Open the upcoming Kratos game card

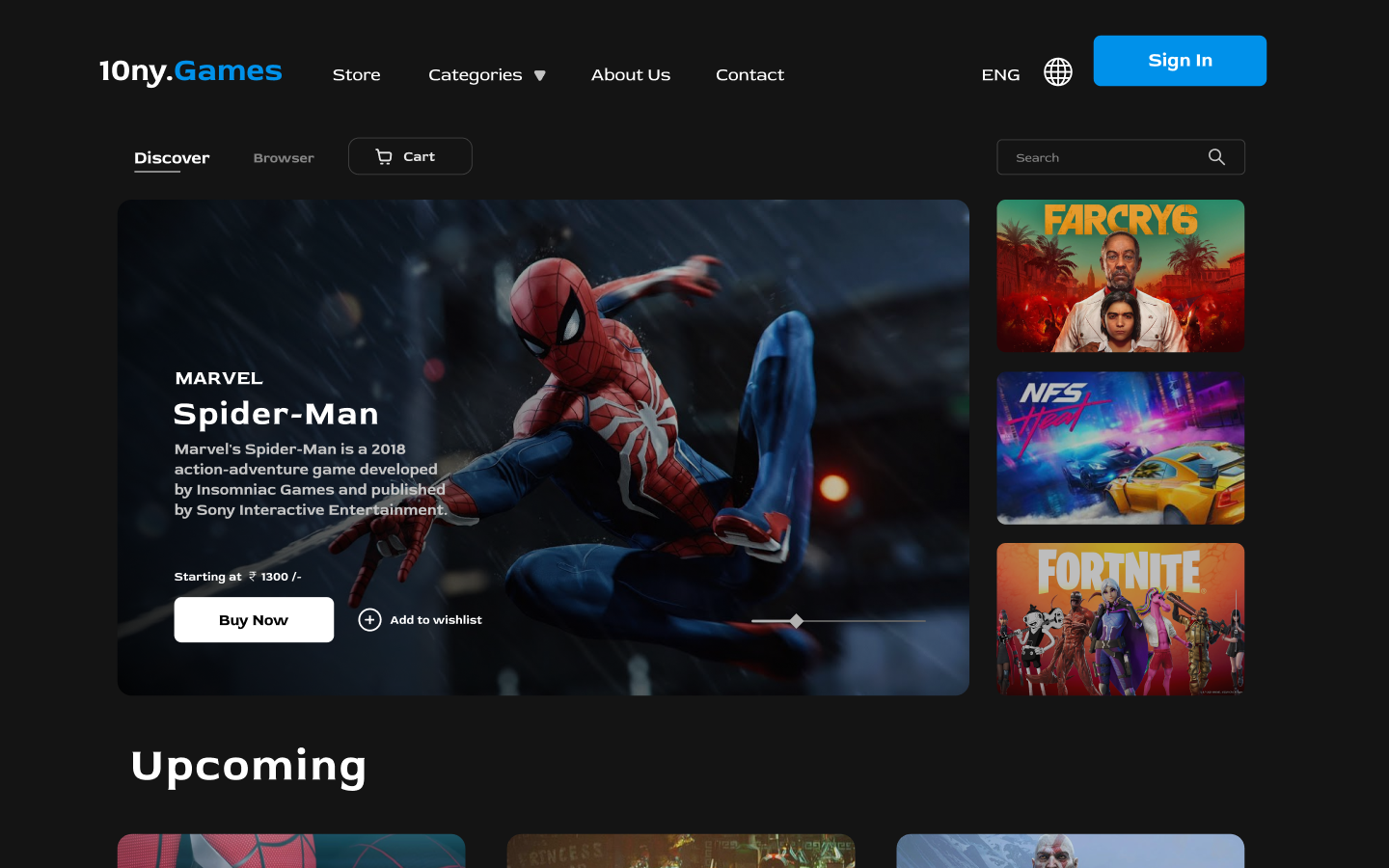pyautogui.click(x=1070, y=851)
